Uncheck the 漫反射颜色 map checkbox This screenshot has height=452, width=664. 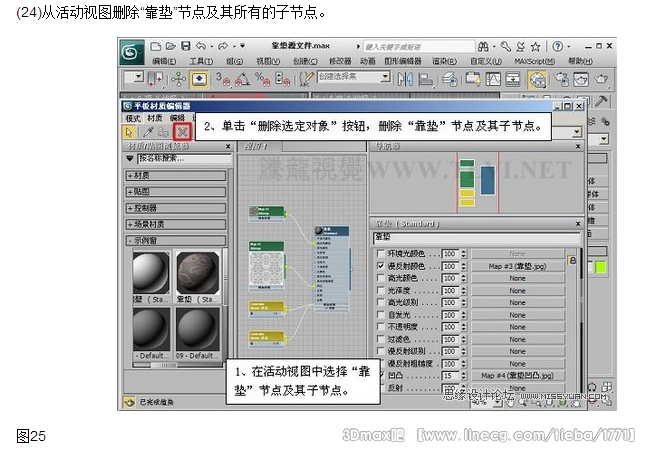click(x=380, y=266)
